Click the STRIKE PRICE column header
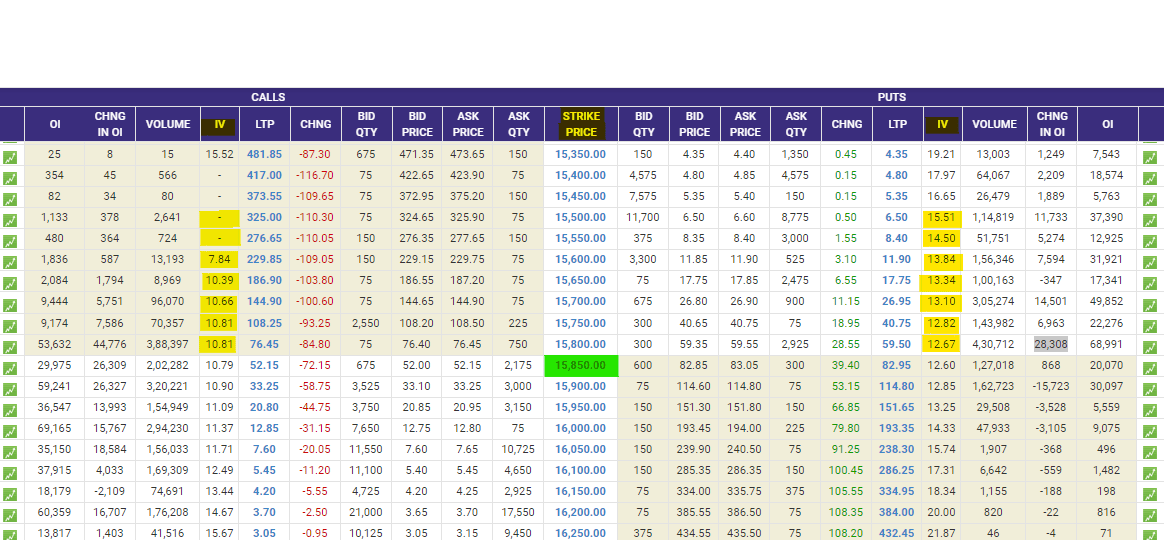 coord(581,124)
